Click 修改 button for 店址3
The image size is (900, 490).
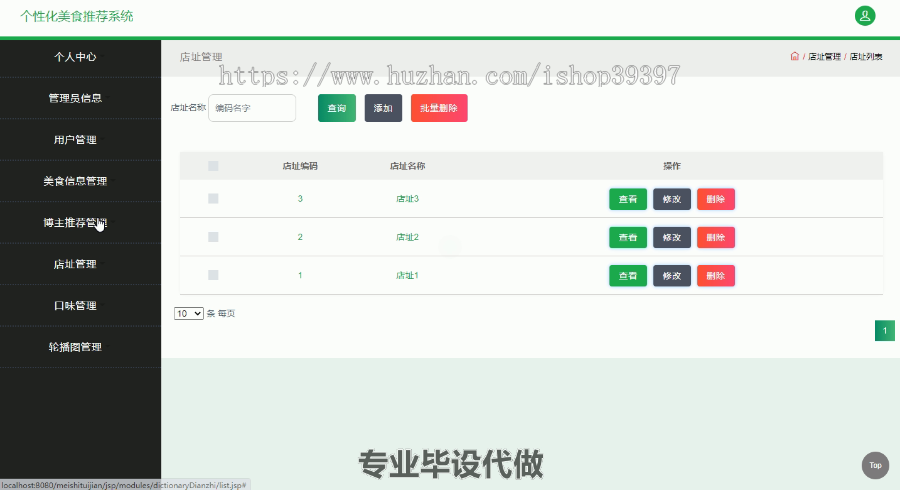[x=672, y=199]
